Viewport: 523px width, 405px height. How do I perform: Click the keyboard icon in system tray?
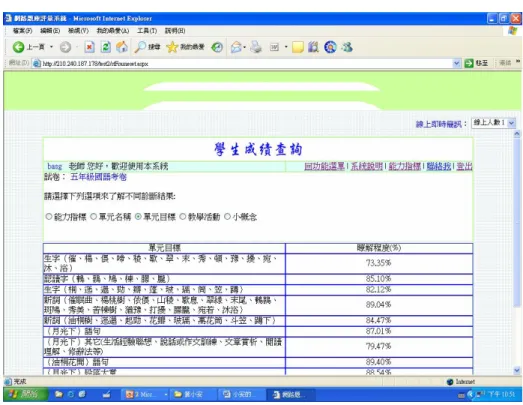tap(461, 395)
